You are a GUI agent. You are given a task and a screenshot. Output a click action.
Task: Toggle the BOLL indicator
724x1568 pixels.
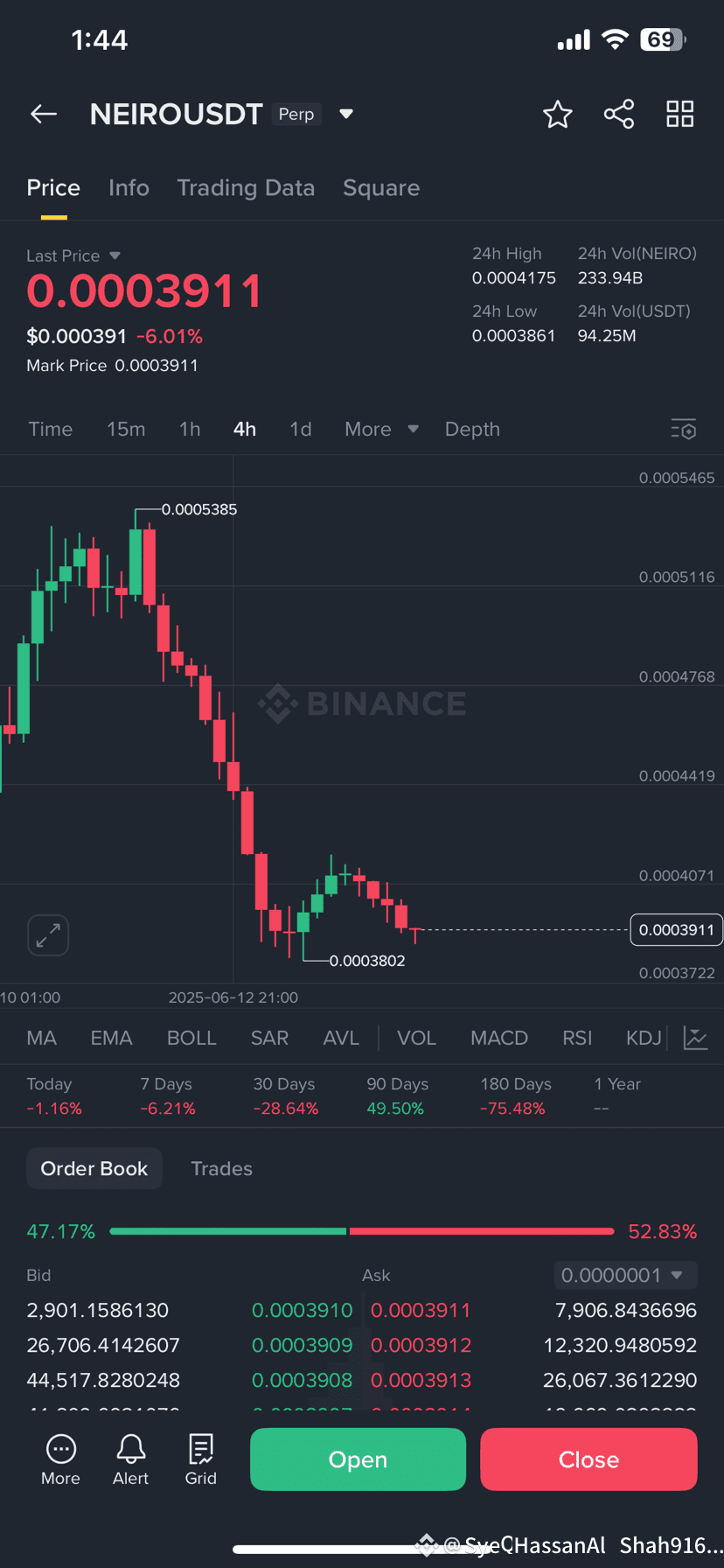click(191, 1038)
